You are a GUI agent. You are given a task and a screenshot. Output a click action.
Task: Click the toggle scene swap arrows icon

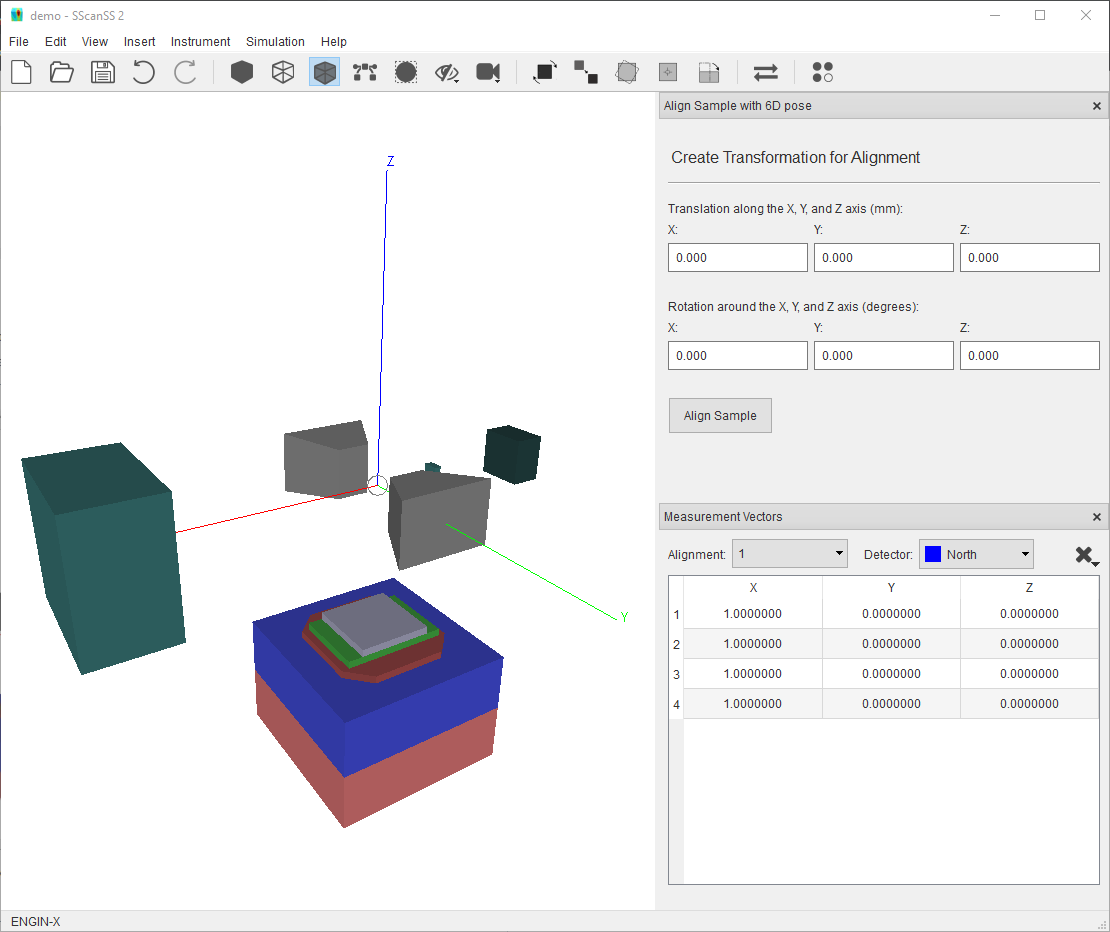(x=766, y=72)
